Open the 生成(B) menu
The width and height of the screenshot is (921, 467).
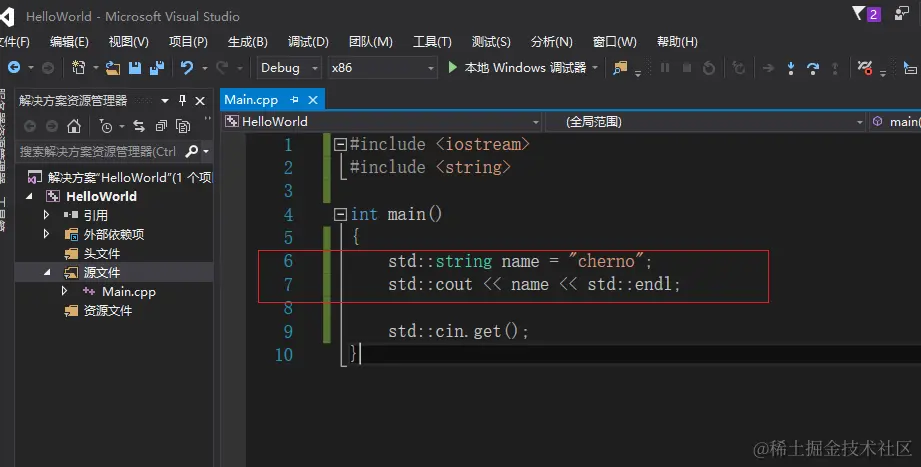(x=247, y=42)
